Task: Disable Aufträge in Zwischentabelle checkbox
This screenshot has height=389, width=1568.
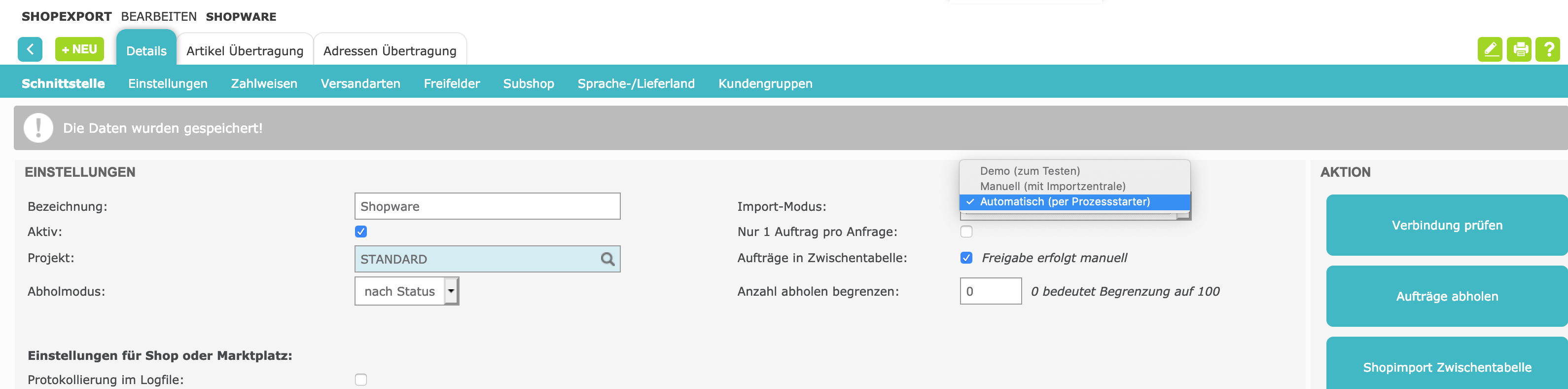Action: coord(966,258)
